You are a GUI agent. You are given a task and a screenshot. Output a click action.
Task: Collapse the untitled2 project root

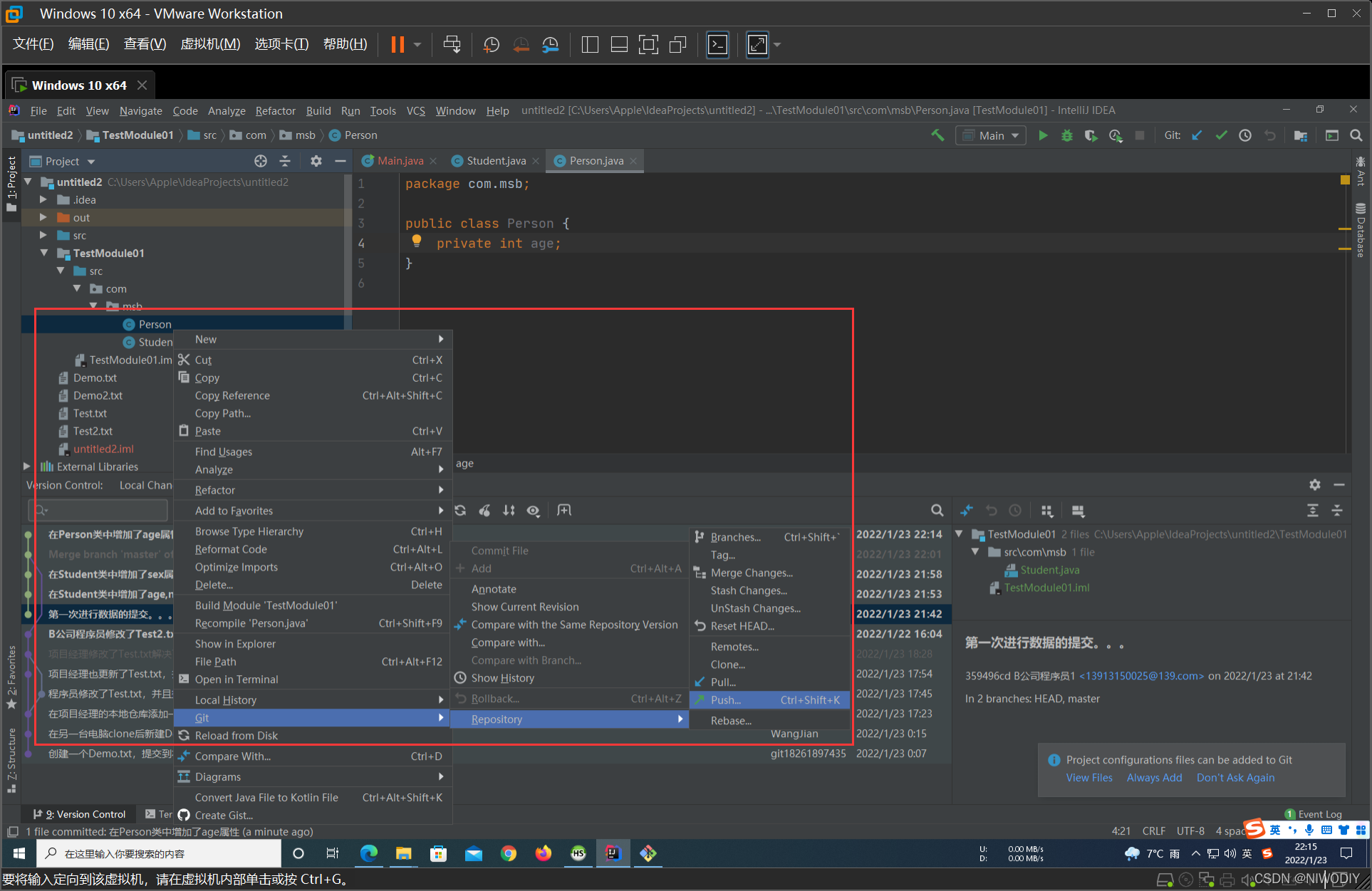click(28, 182)
